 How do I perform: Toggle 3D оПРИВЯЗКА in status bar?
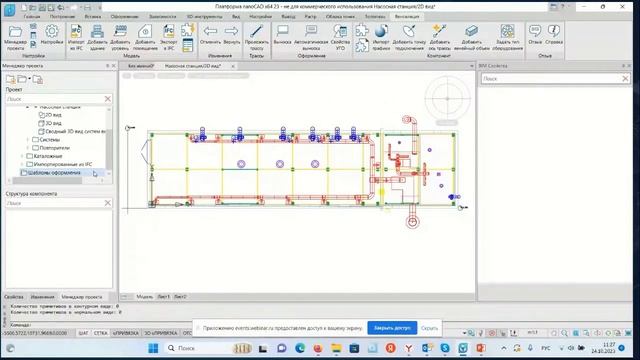pyautogui.click(x=160, y=333)
